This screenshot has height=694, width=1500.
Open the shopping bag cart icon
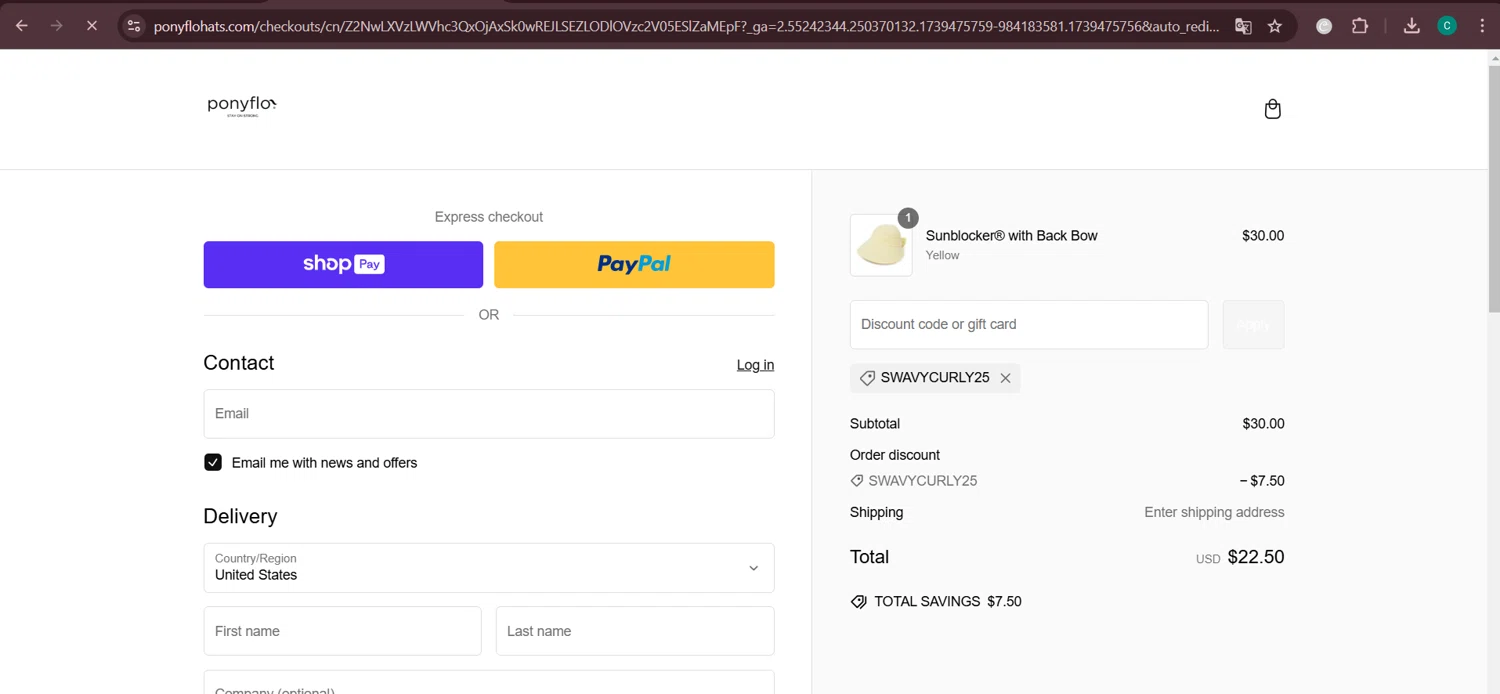(x=1272, y=109)
